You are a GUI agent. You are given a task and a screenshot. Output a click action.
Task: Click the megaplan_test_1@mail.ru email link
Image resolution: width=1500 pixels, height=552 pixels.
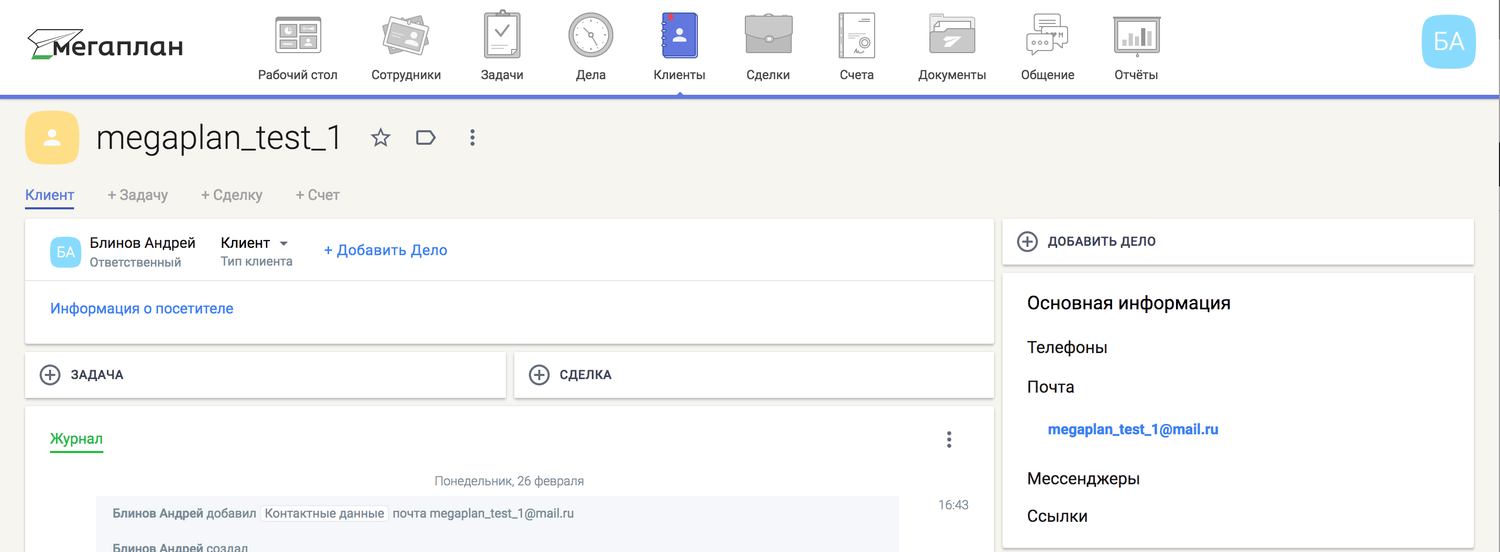(x=1132, y=430)
